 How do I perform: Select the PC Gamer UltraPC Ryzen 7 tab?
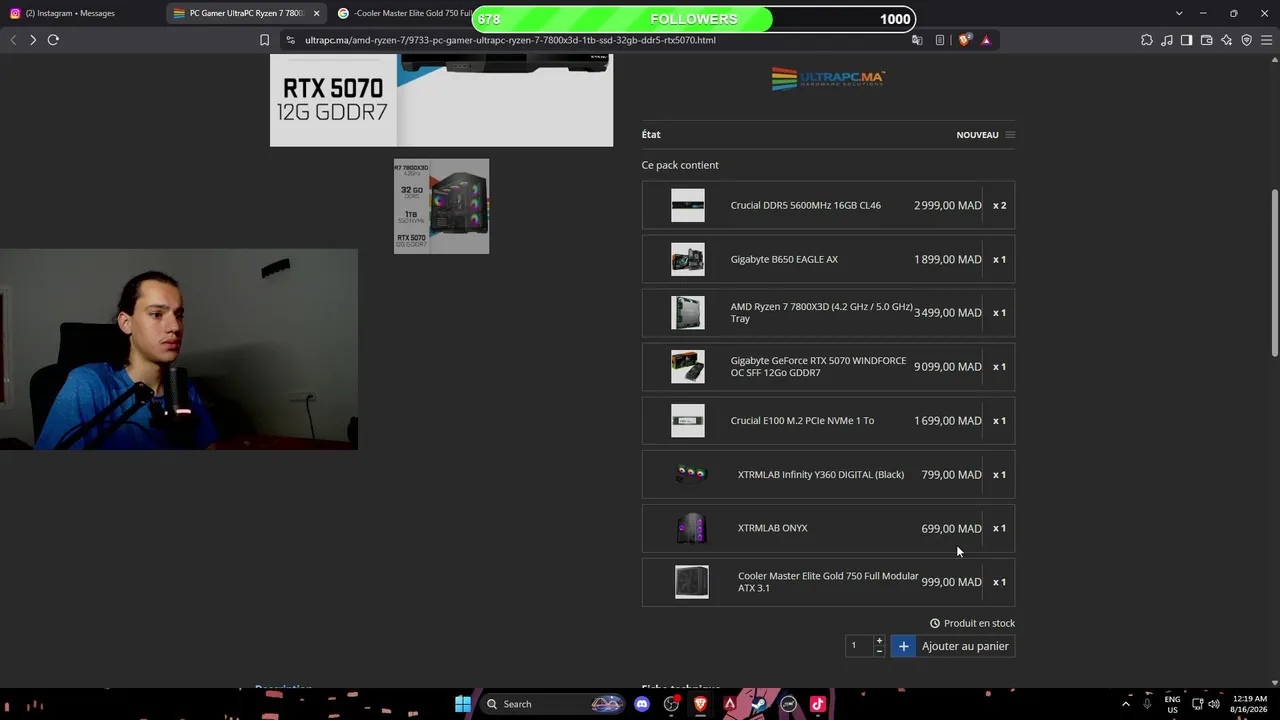click(245, 13)
